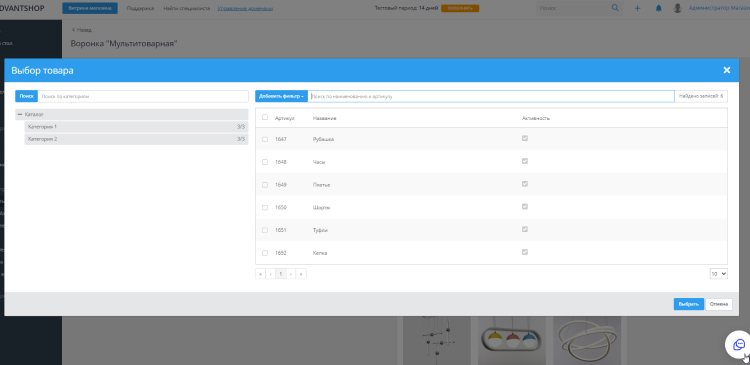Click the search magnifier icon in top bar
Screen dimensions: 750x365
click(x=615, y=8)
